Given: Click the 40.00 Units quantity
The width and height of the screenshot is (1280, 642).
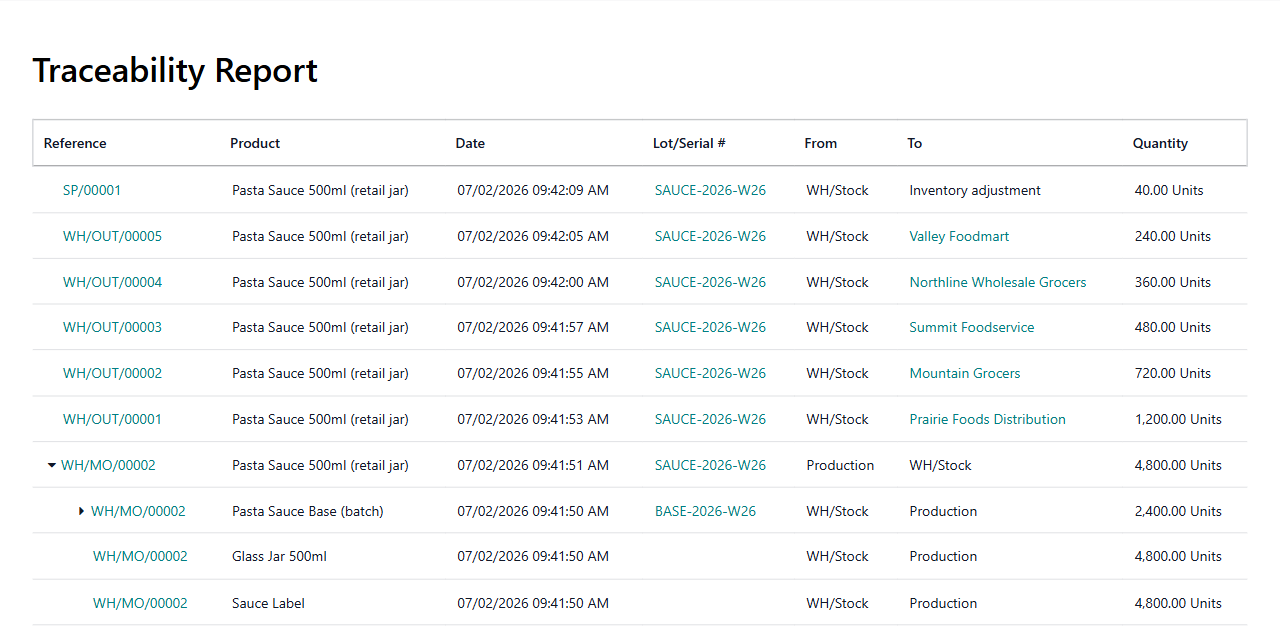Looking at the screenshot, I should 1168,190.
